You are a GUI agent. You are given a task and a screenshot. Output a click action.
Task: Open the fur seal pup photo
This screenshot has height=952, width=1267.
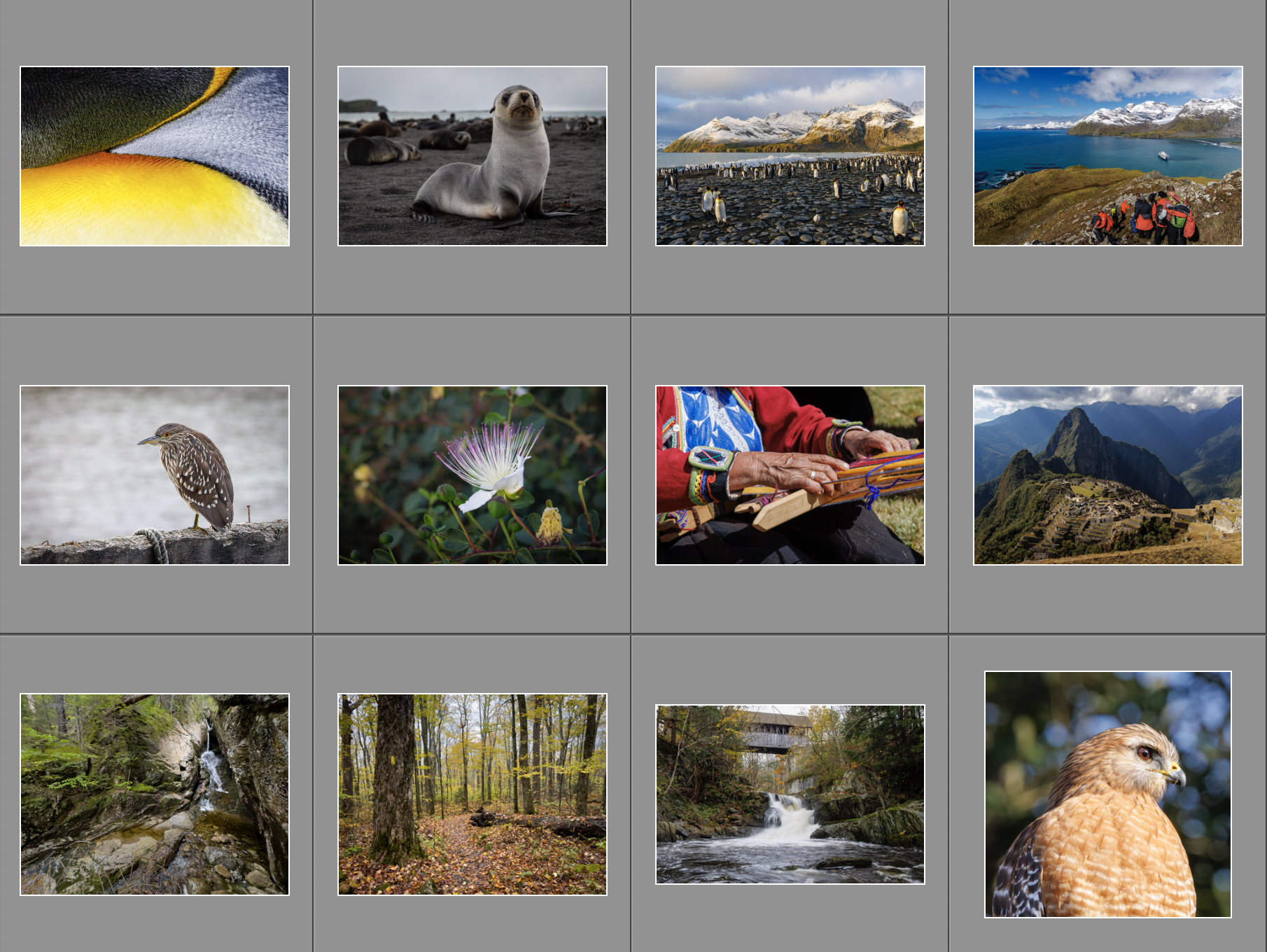472,156
